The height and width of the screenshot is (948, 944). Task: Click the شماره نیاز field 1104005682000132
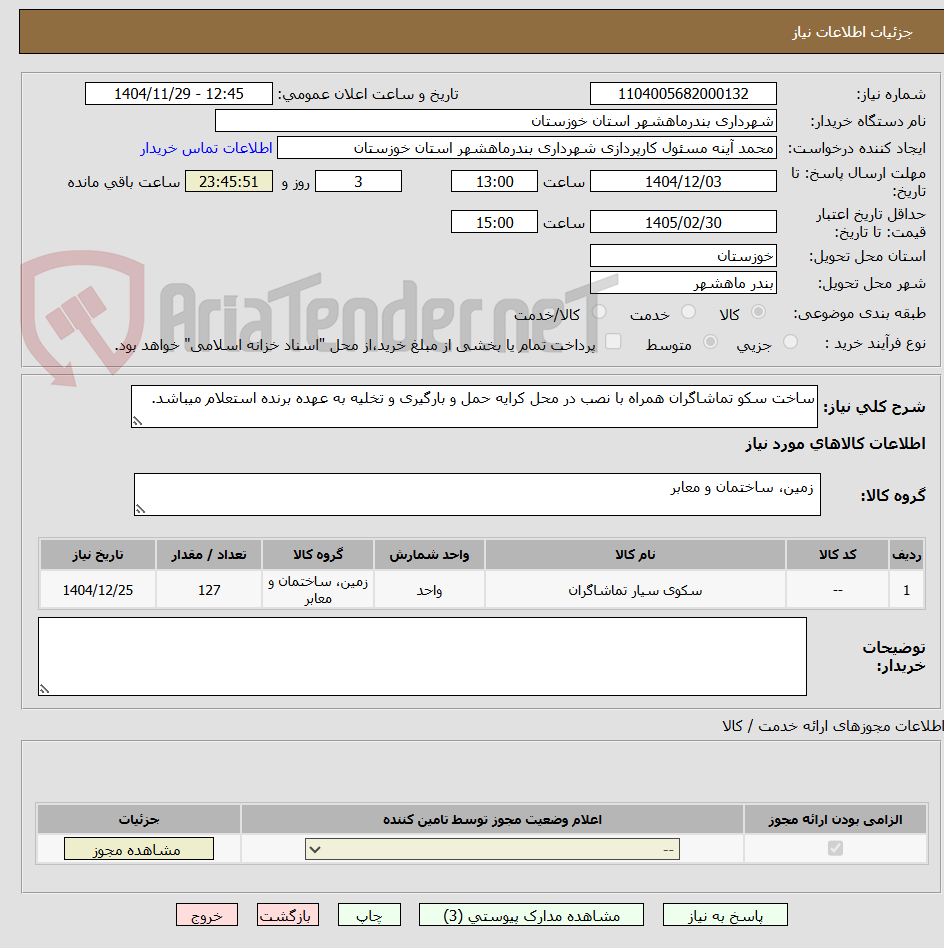pos(683,94)
